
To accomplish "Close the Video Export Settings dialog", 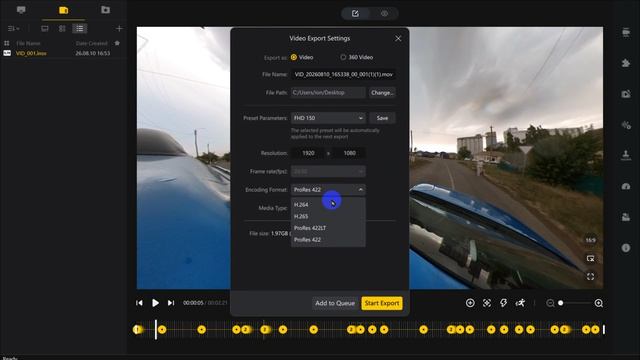I will pos(398,38).
